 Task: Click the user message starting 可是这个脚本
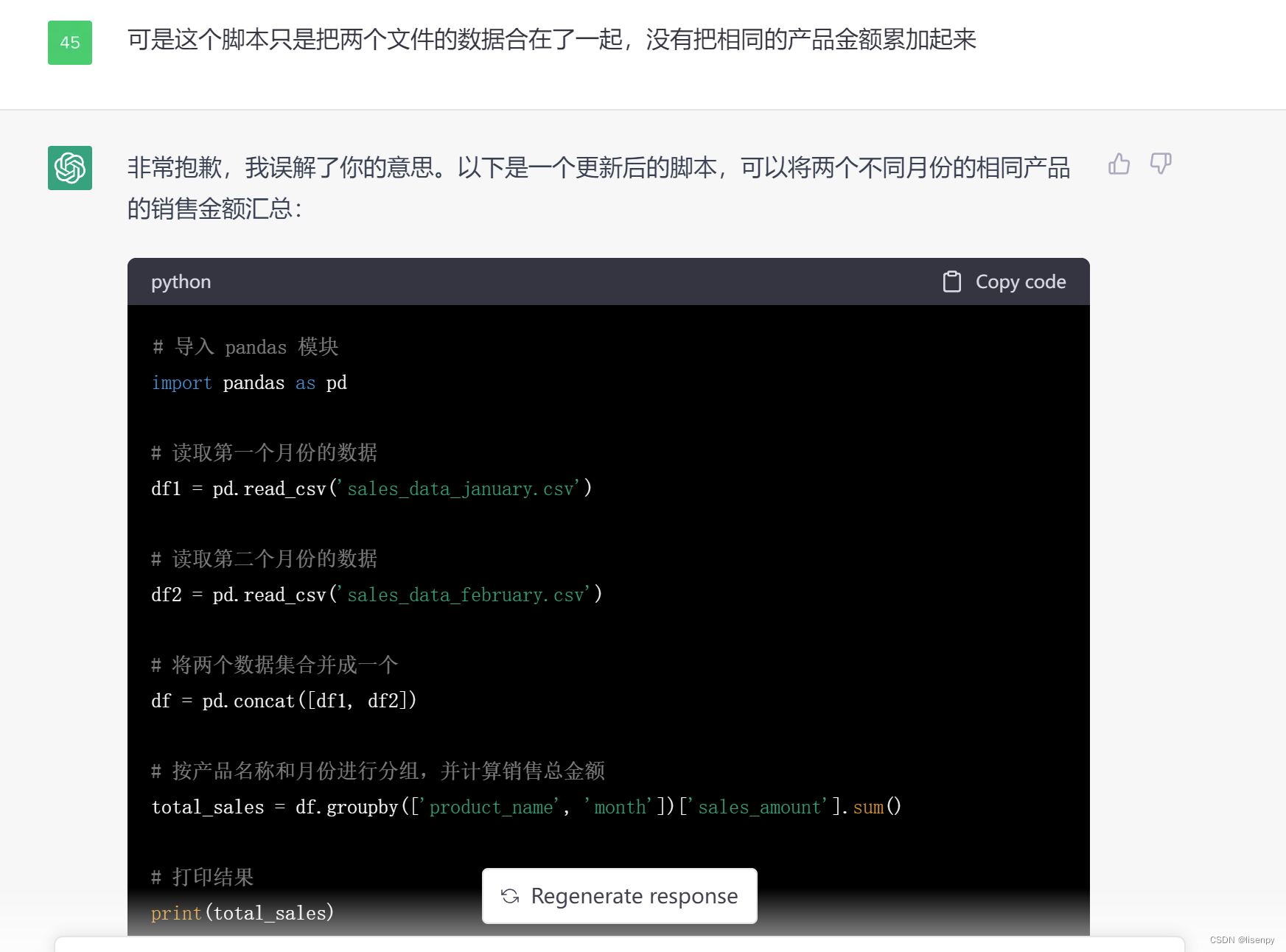[x=552, y=39]
